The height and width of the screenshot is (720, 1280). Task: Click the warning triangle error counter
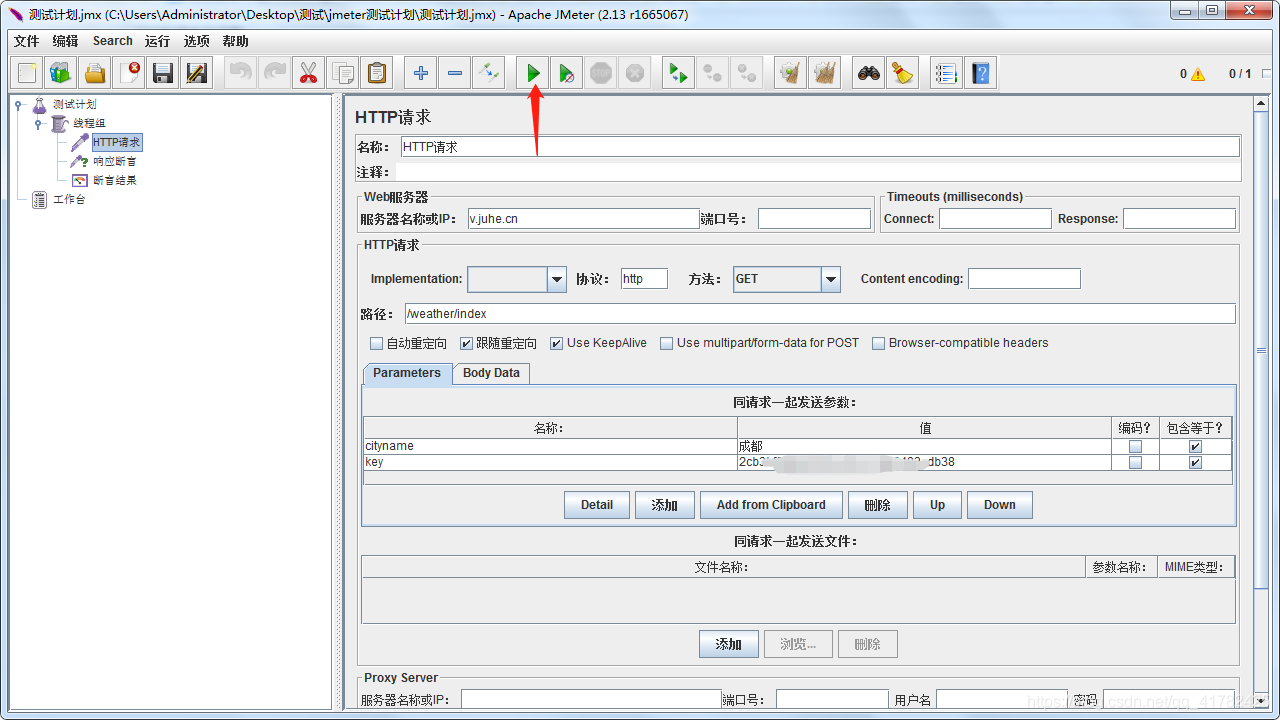(1198, 74)
